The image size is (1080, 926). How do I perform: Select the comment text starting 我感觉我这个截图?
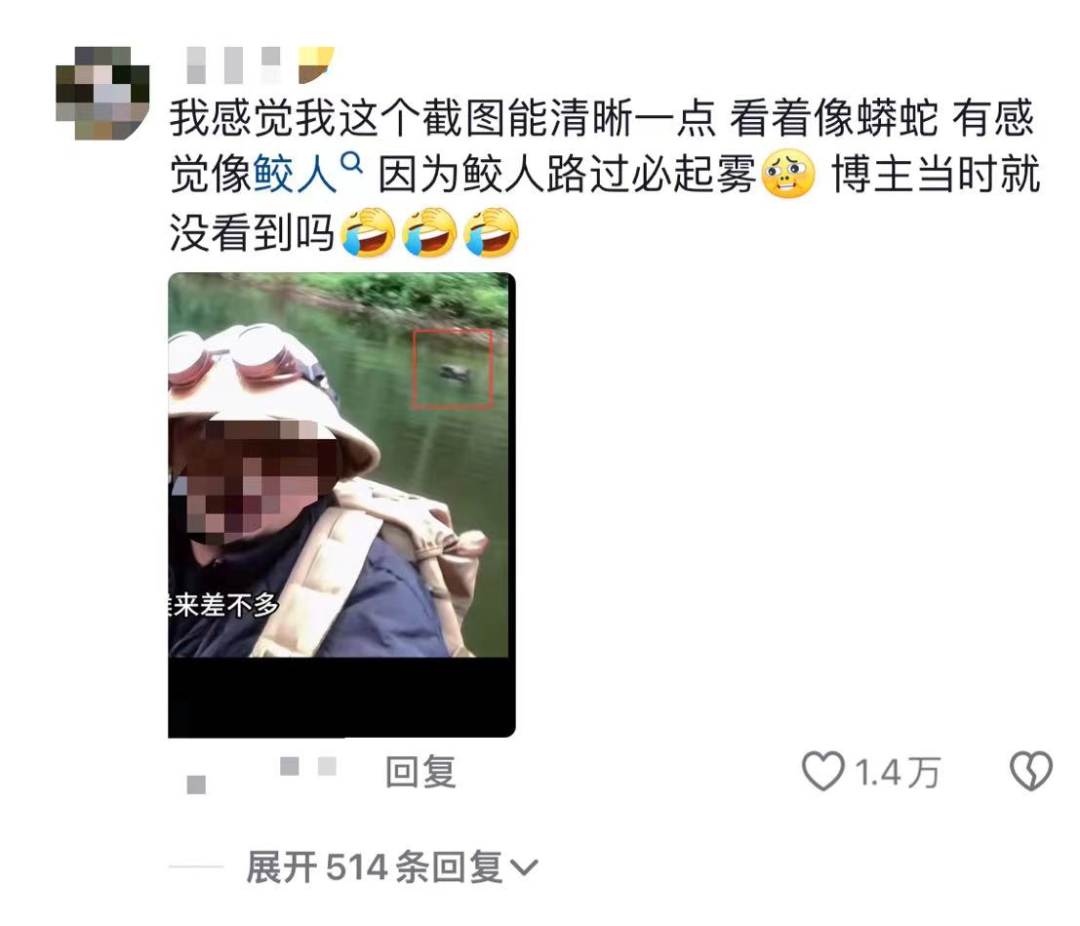coord(604,175)
